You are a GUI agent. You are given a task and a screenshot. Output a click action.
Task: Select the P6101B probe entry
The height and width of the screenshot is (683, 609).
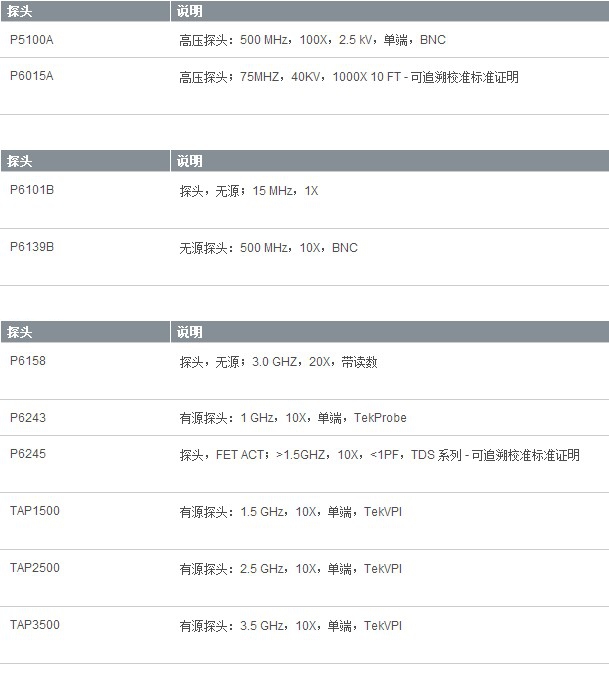coord(32,190)
